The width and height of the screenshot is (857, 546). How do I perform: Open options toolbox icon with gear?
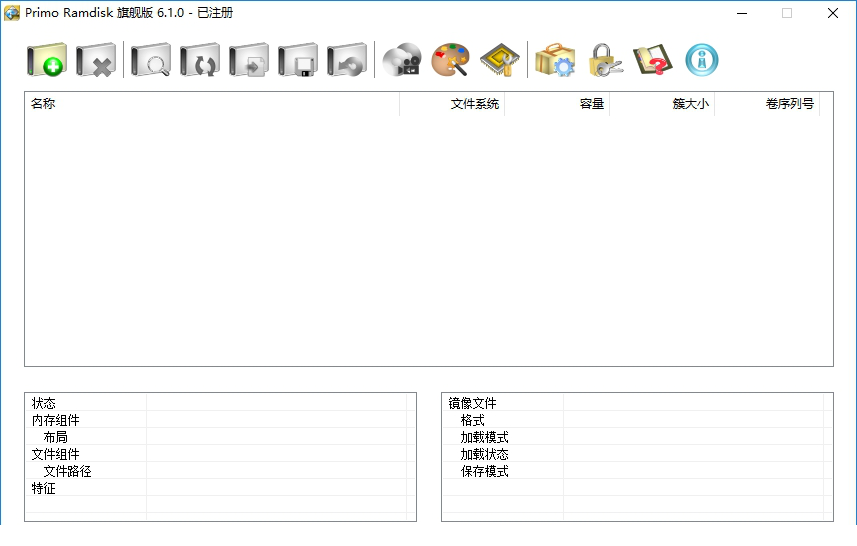[x=555, y=60]
